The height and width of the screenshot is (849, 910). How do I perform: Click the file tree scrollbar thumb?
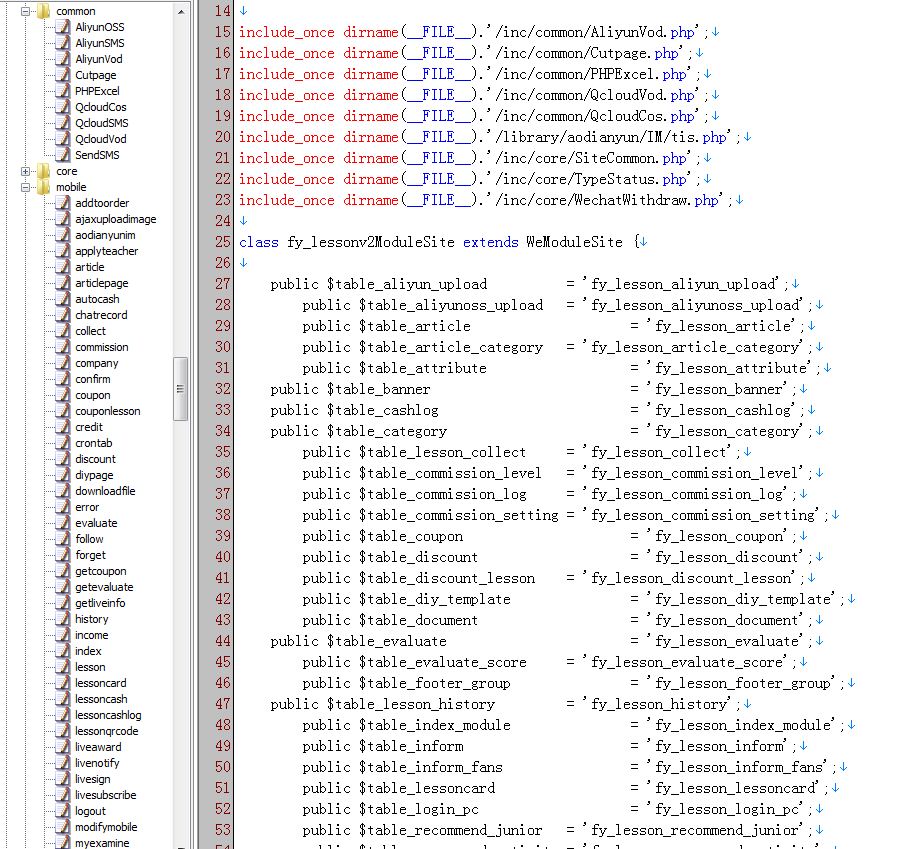(180, 389)
